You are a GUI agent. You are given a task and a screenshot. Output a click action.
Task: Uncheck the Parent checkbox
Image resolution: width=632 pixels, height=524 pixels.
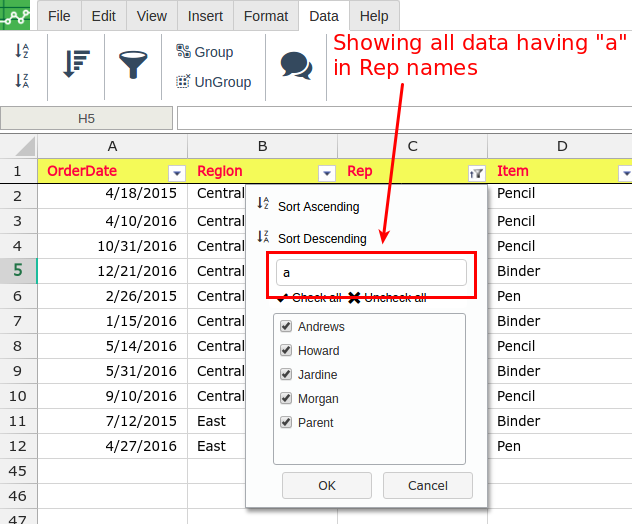tap(286, 423)
